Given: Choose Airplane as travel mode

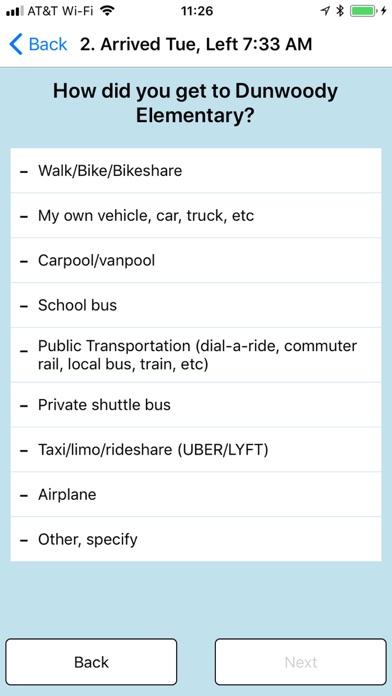Looking at the screenshot, I should point(196,494).
